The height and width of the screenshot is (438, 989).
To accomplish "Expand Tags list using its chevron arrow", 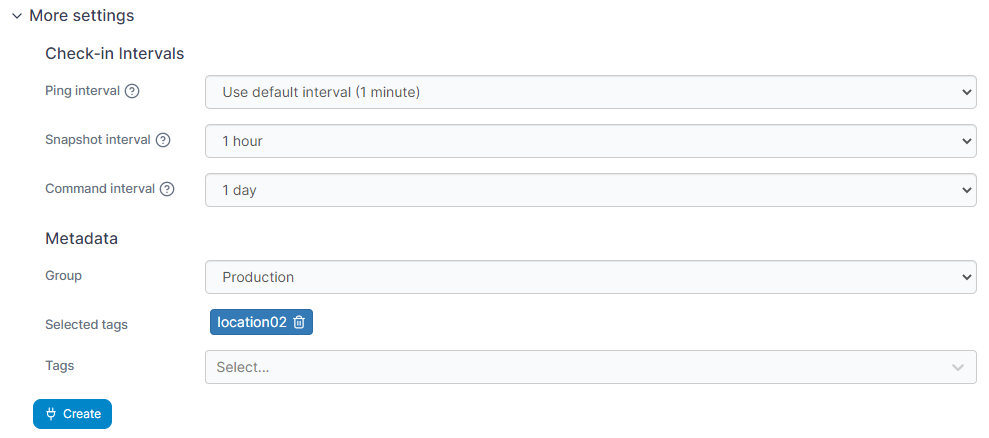I will pyautogui.click(x=959, y=367).
